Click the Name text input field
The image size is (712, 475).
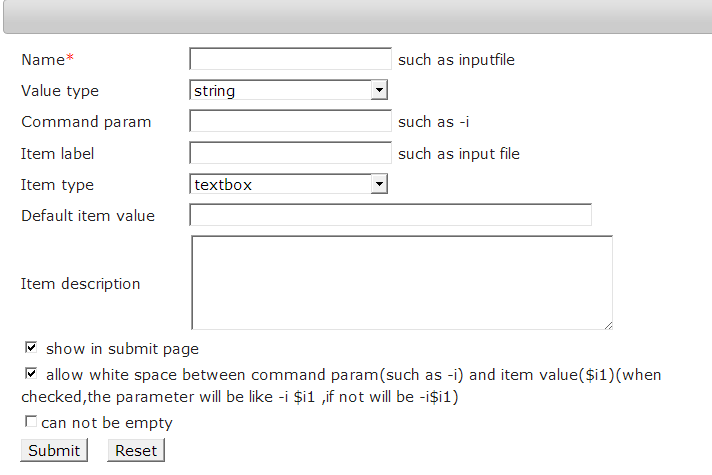point(290,59)
